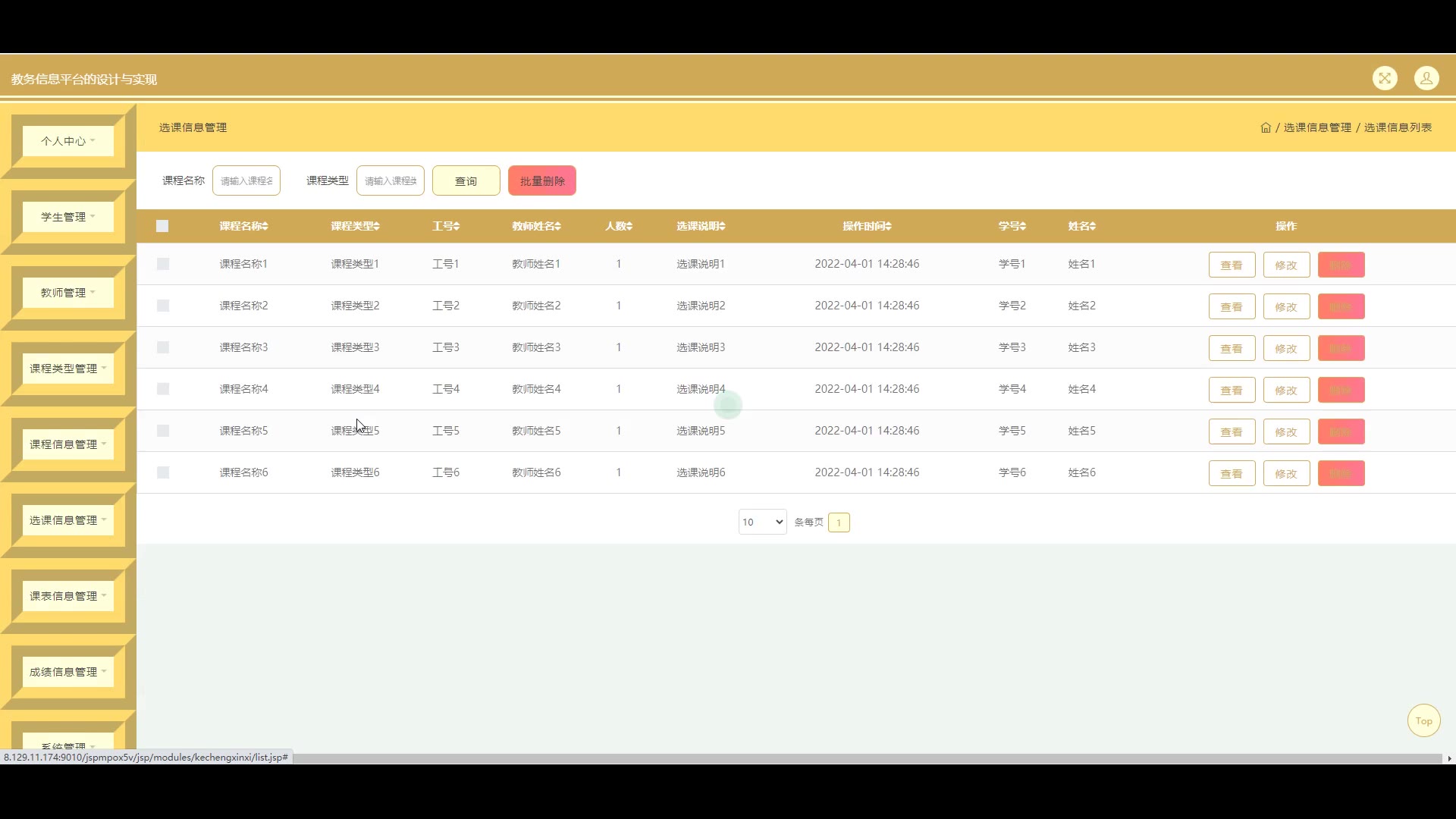Select cell text 选课说明6
Image resolution: width=1456 pixels, height=819 pixels.
click(x=701, y=472)
